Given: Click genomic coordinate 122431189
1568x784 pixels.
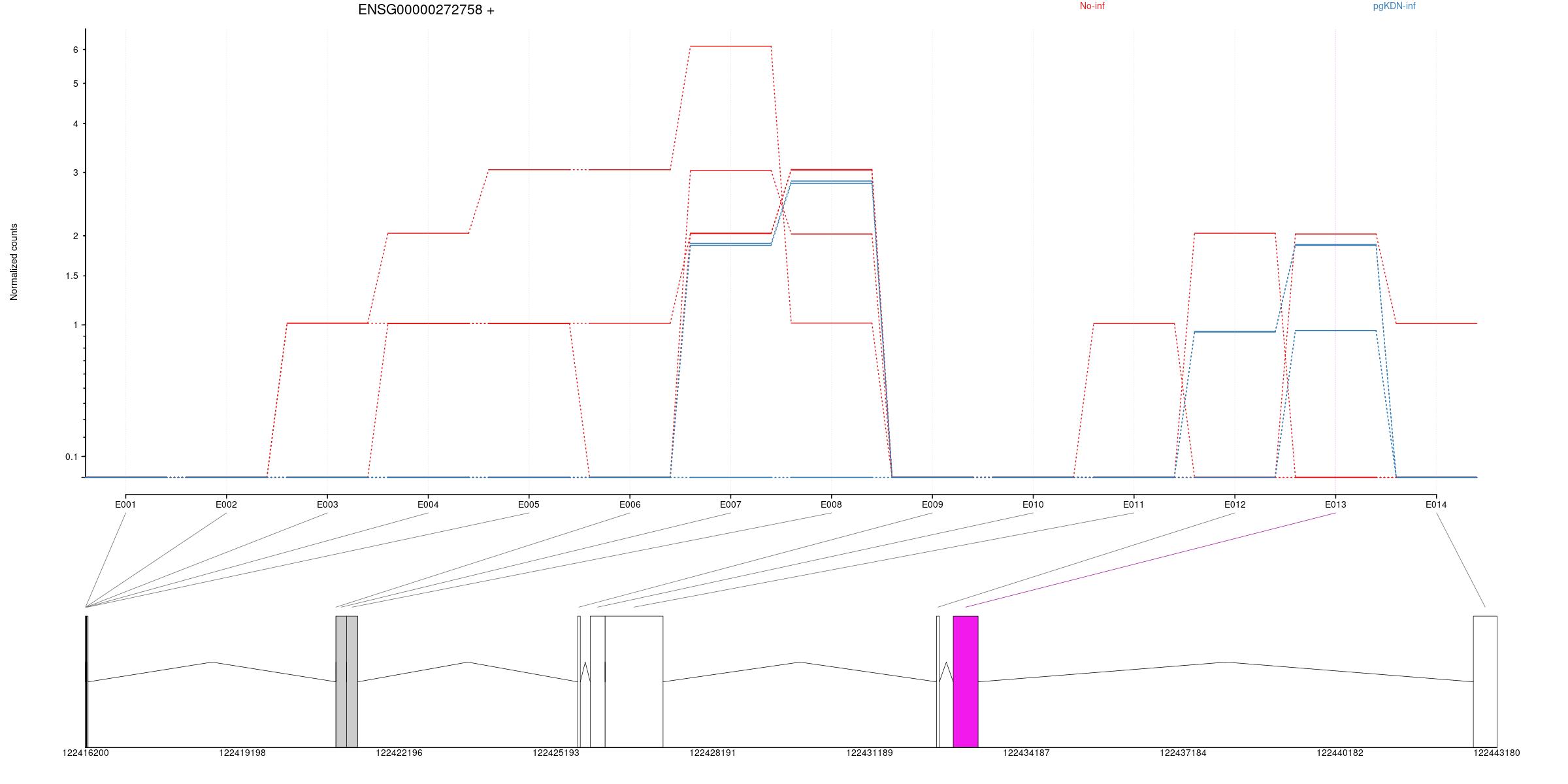Looking at the screenshot, I should click(x=870, y=753).
